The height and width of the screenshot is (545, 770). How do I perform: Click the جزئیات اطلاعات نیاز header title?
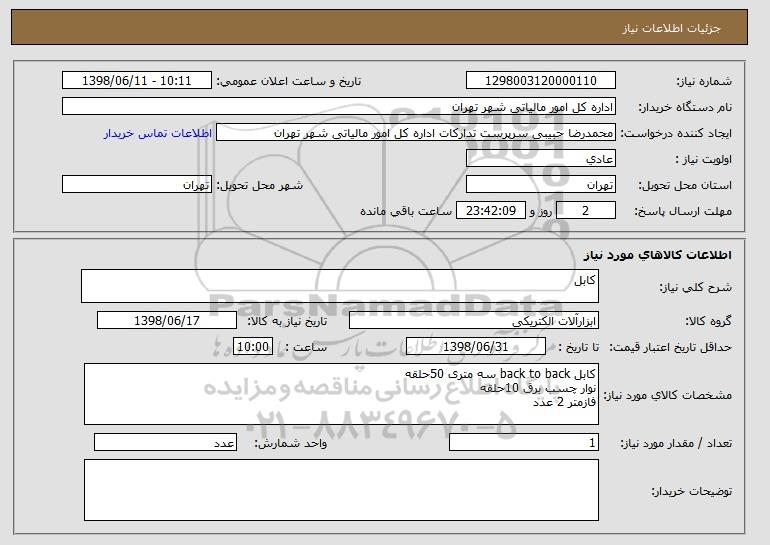[671, 28]
